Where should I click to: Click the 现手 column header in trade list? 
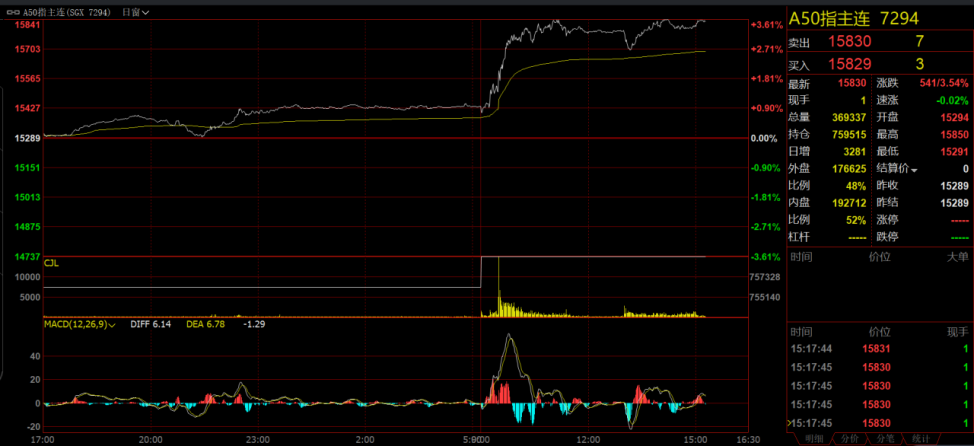pyautogui.click(x=958, y=332)
